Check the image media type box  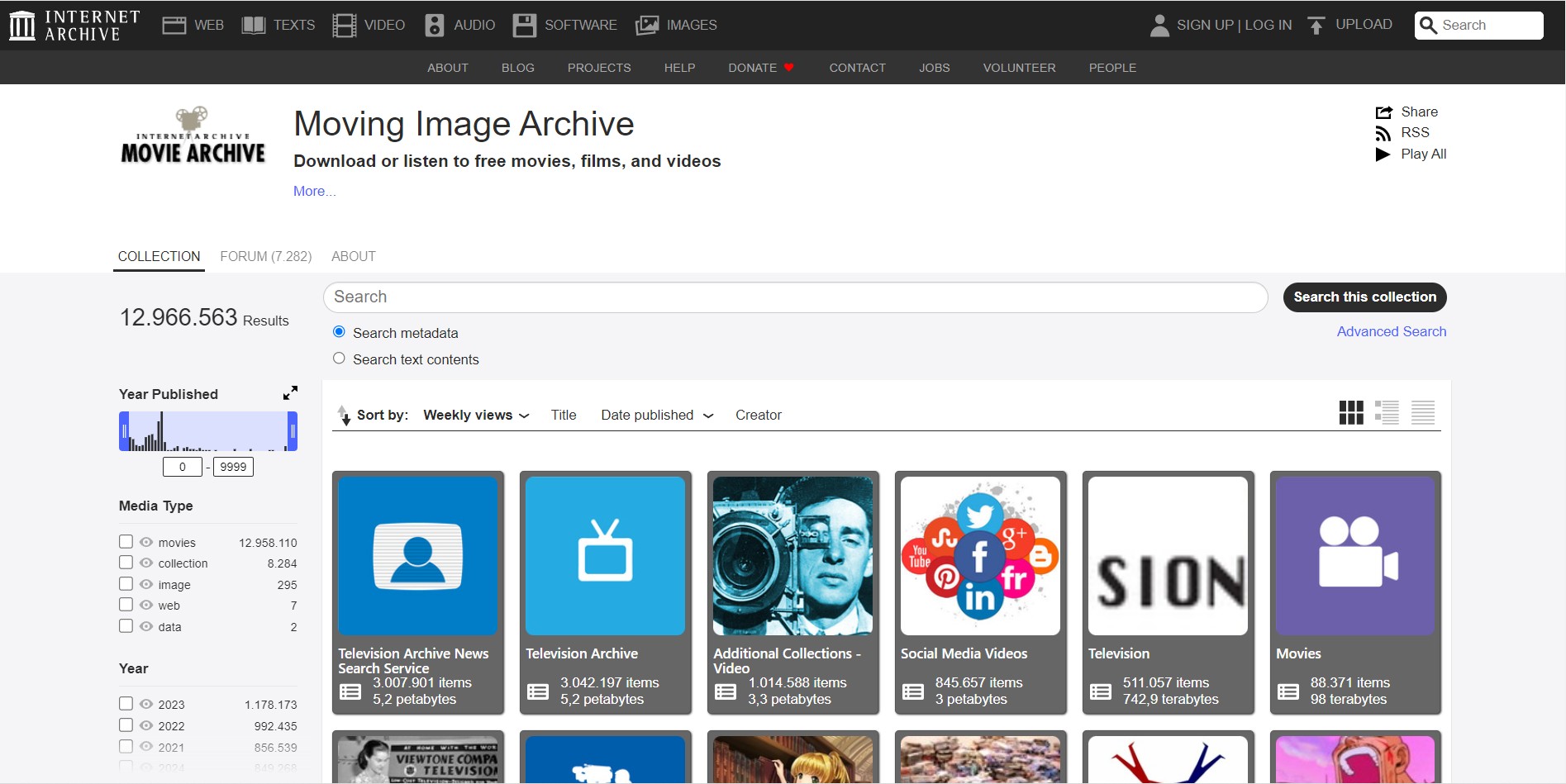tap(126, 584)
